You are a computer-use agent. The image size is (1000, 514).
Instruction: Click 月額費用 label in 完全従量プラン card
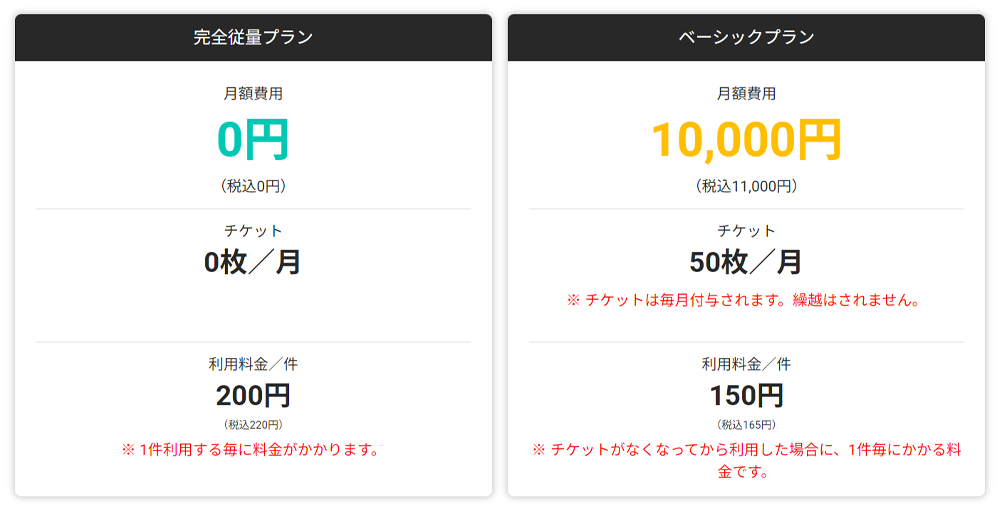pos(253,94)
